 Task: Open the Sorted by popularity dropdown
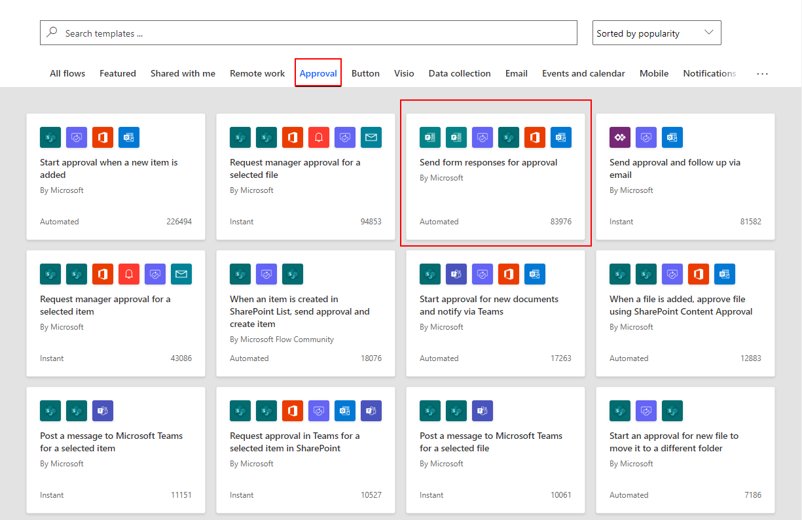[x=656, y=33]
